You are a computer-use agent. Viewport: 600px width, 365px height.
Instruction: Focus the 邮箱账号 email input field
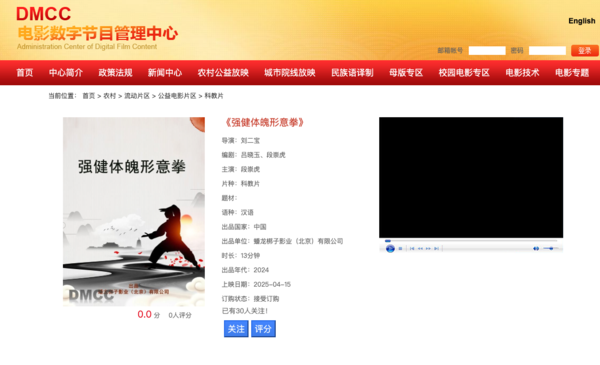click(487, 51)
